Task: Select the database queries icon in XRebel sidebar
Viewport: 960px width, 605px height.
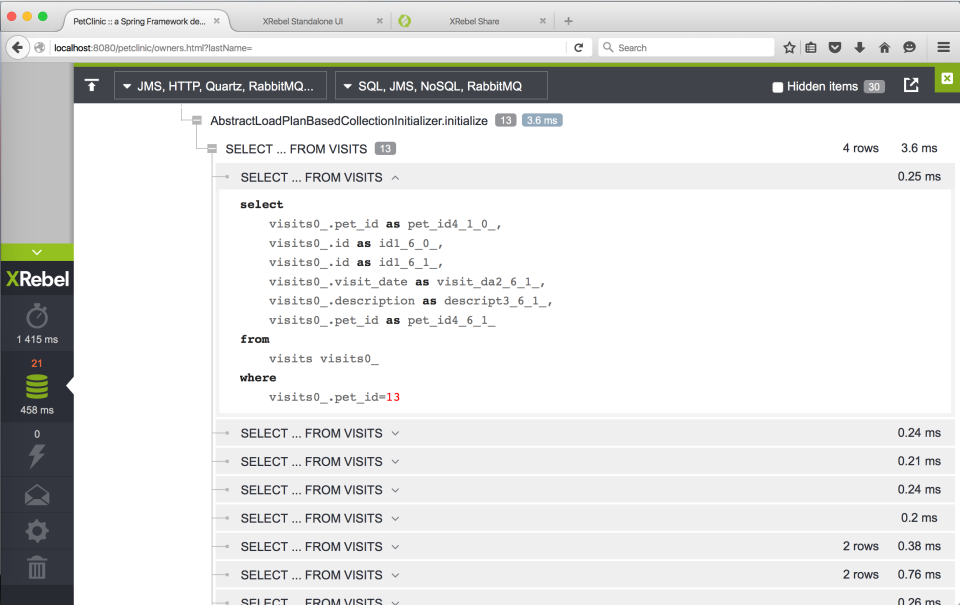Action: (x=36, y=385)
